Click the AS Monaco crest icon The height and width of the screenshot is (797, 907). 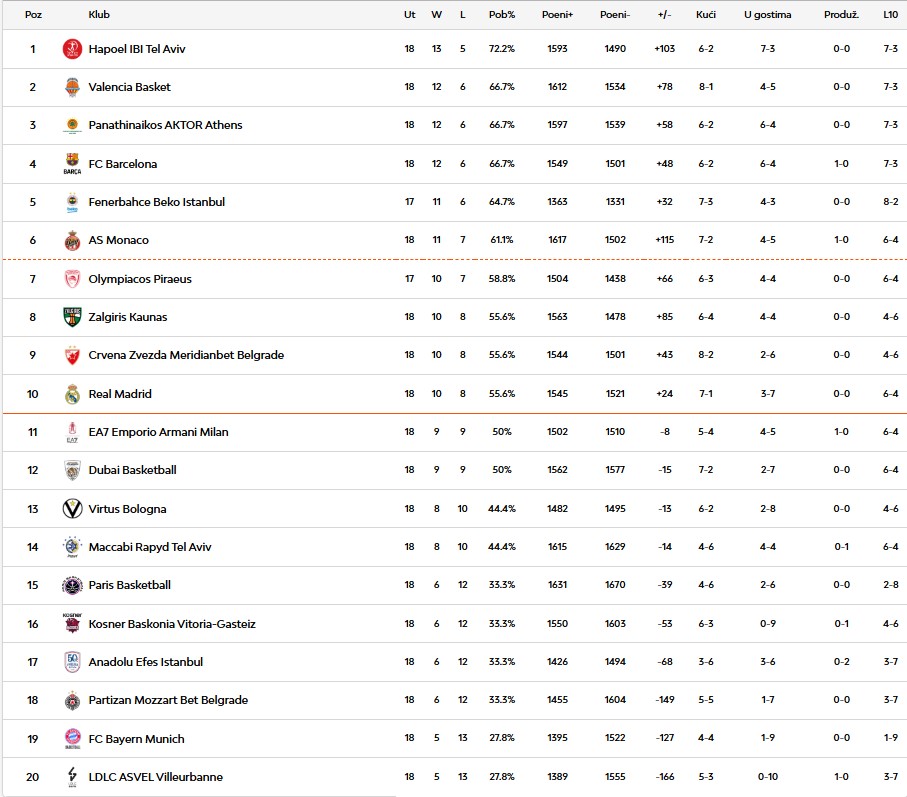coord(72,240)
